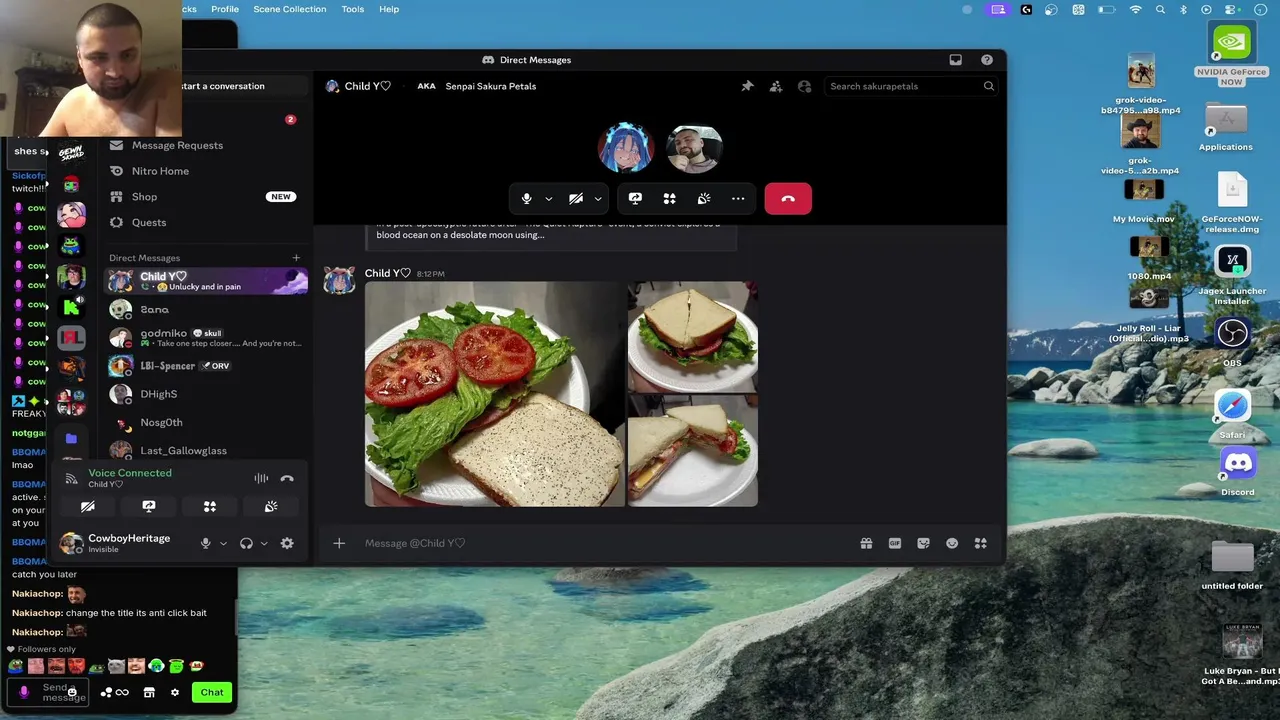Open the top-right sandwich photo
The width and height of the screenshot is (1280, 720).
pos(693,337)
